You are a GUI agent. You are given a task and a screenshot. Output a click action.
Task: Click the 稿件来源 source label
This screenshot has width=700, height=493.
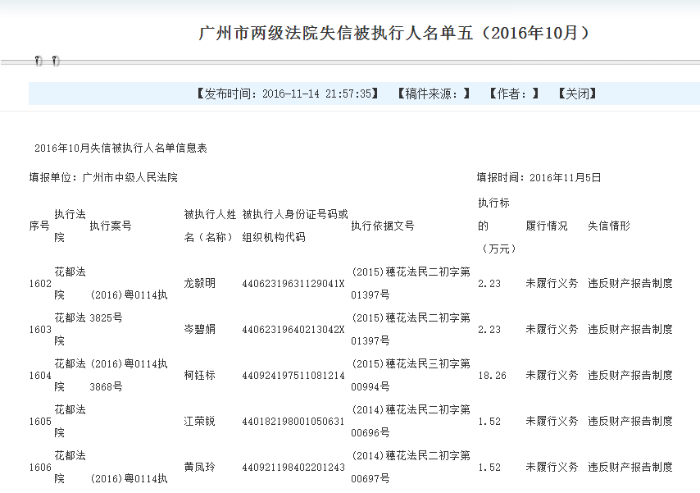coord(433,93)
